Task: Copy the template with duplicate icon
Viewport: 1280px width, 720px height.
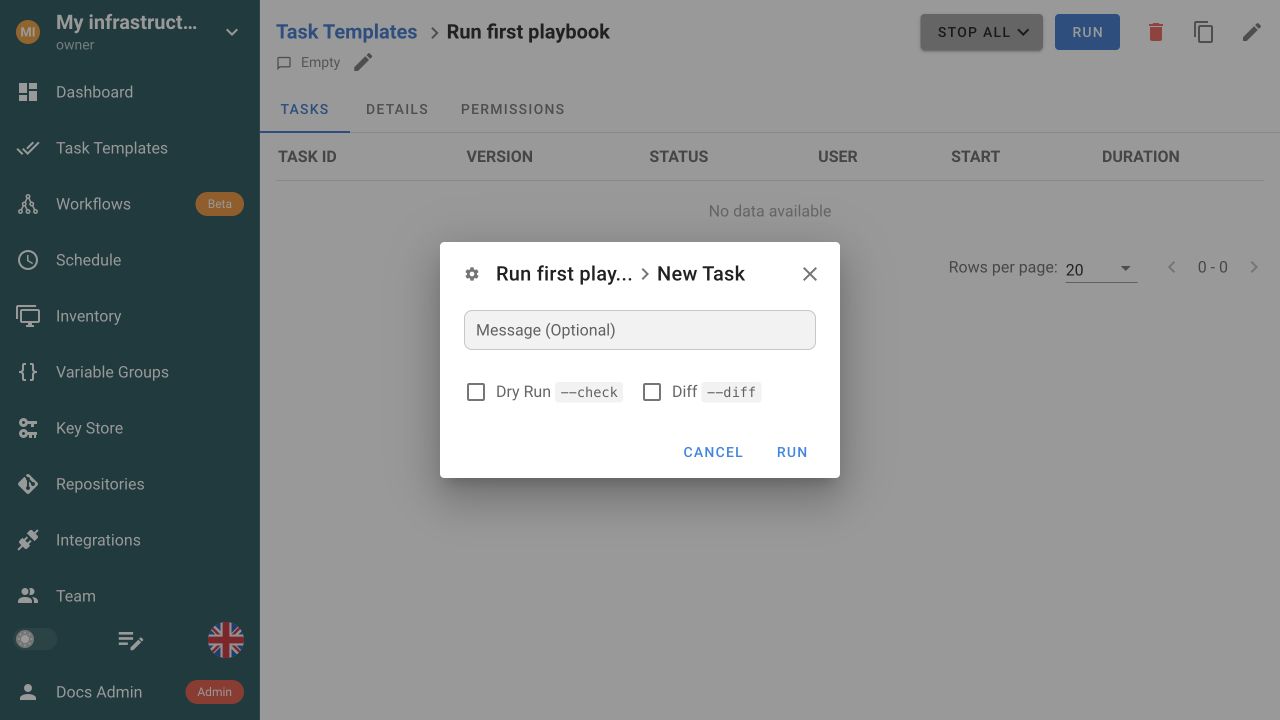Action: click(1204, 32)
